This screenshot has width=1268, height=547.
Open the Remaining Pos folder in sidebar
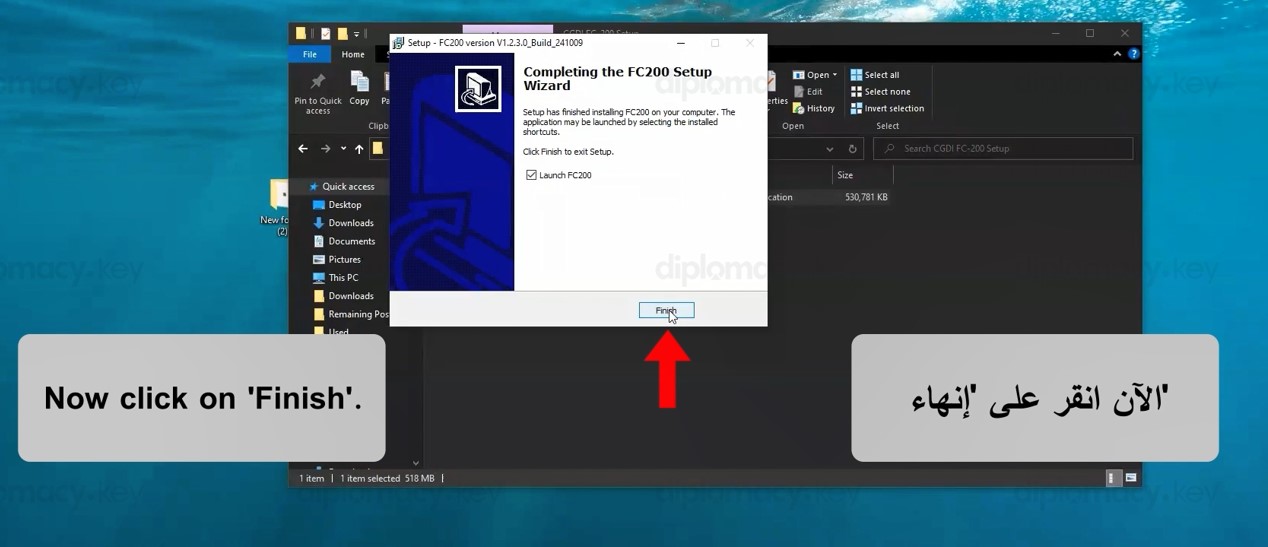coord(350,314)
